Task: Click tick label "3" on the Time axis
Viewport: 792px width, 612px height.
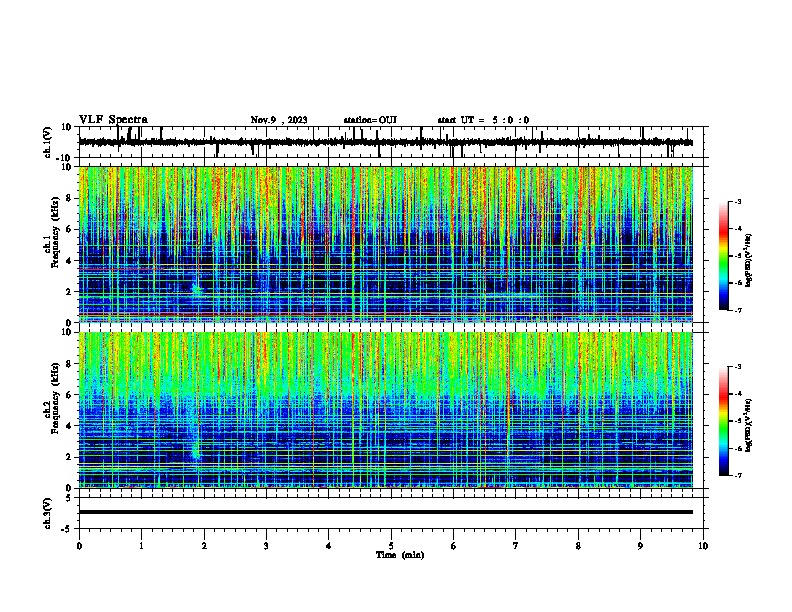Action: click(266, 546)
